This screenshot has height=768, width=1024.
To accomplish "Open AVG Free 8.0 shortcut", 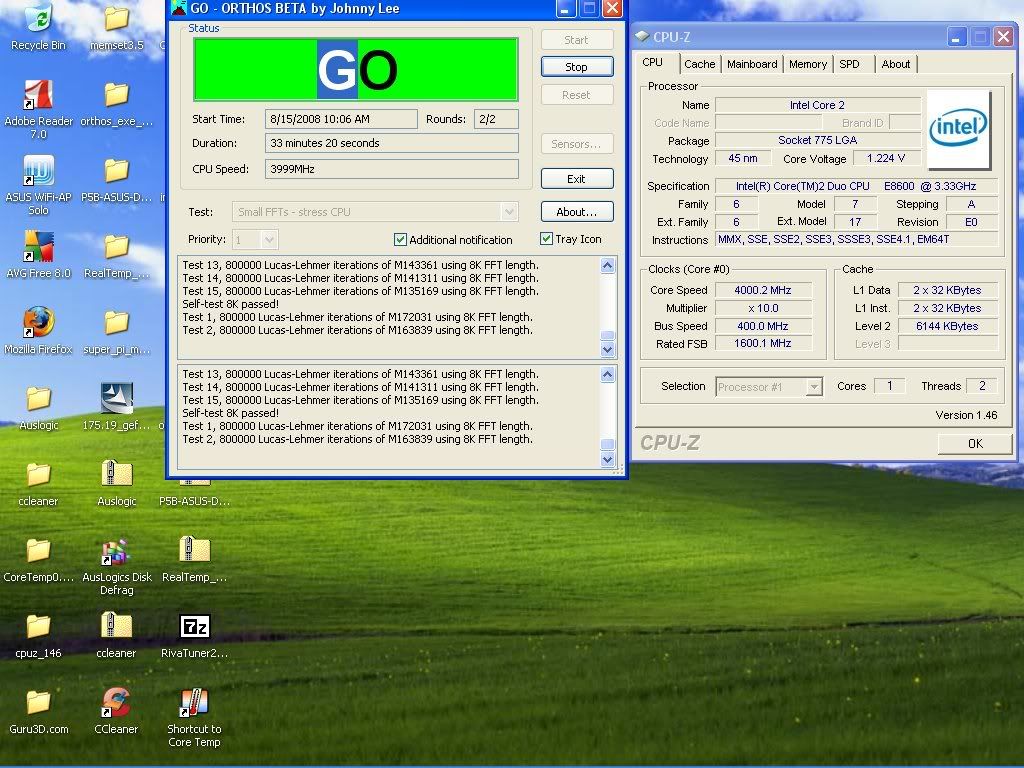I will point(39,247).
